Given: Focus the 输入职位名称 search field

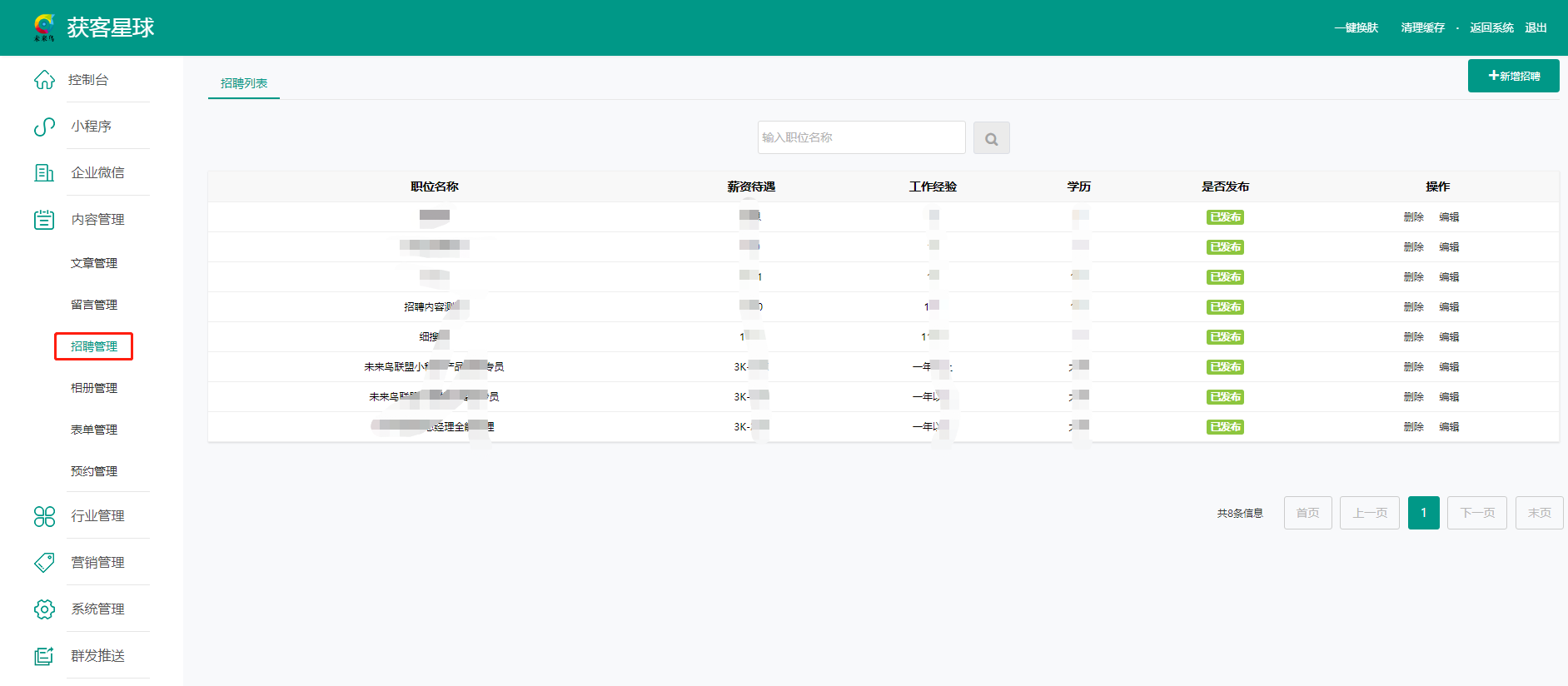Looking at the screenshot, I should [x=861, y=137].
